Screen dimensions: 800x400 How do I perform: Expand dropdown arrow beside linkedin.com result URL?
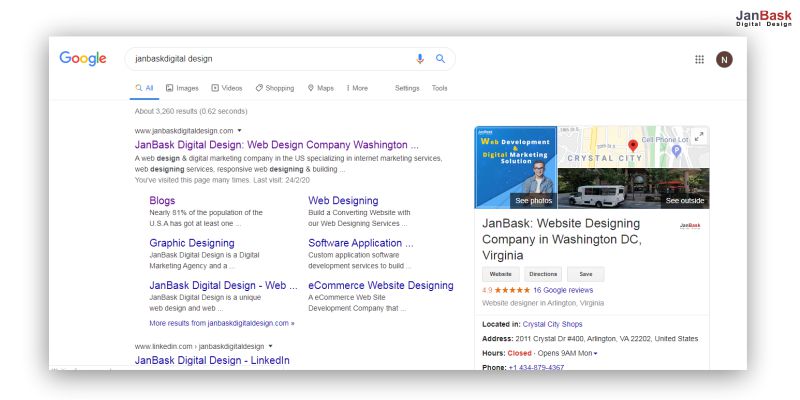pos(270,346)
